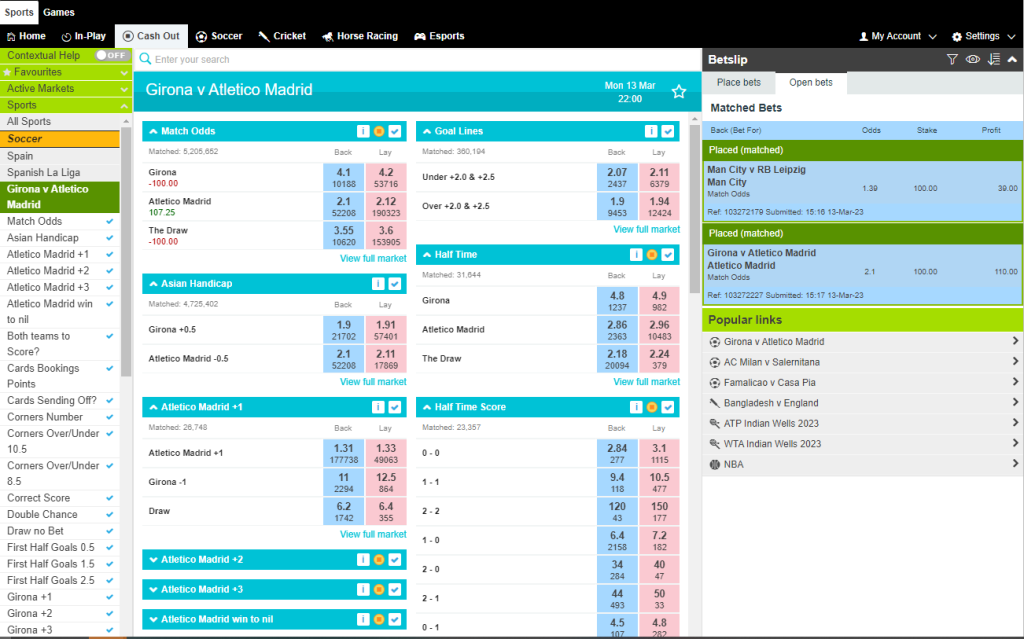The image size is (1024, 639).
Task: Untick Correct Score in the sidebar list
Action: (110, 498)
